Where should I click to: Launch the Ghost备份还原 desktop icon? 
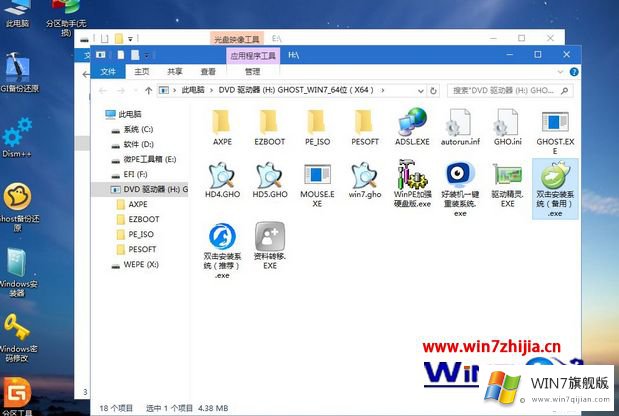(x=17, y=207)
